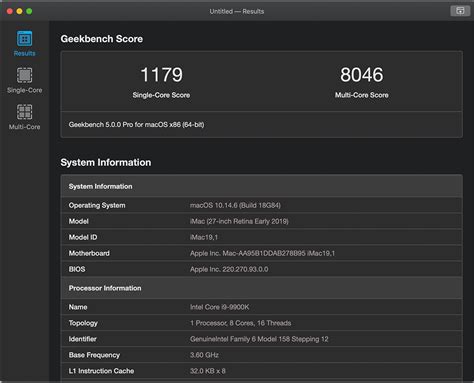Click the System Information section heading
Viewport: 474px width, 383px height.
coord(106,162)
